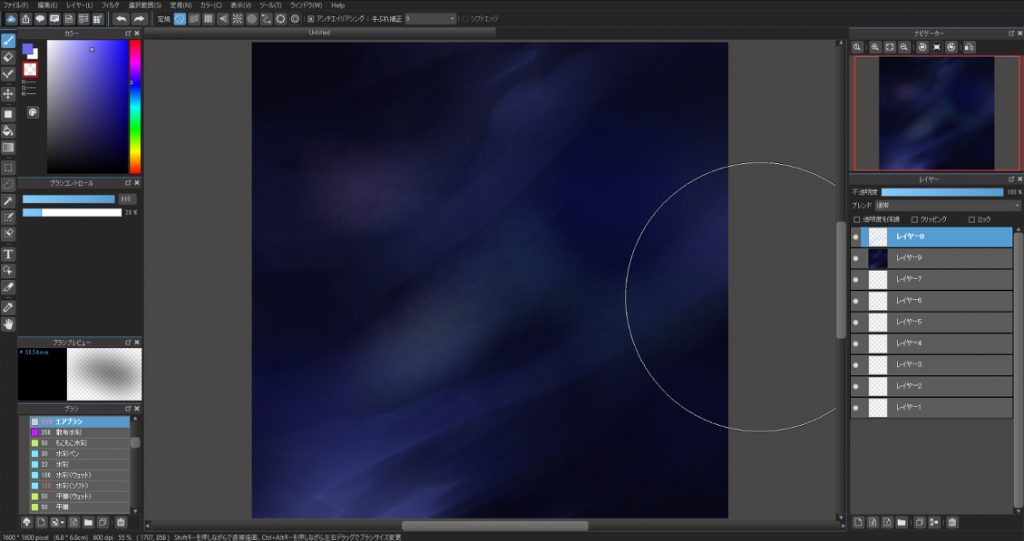
Task: Select the Bucket fill tool
Action: point(8,131)
